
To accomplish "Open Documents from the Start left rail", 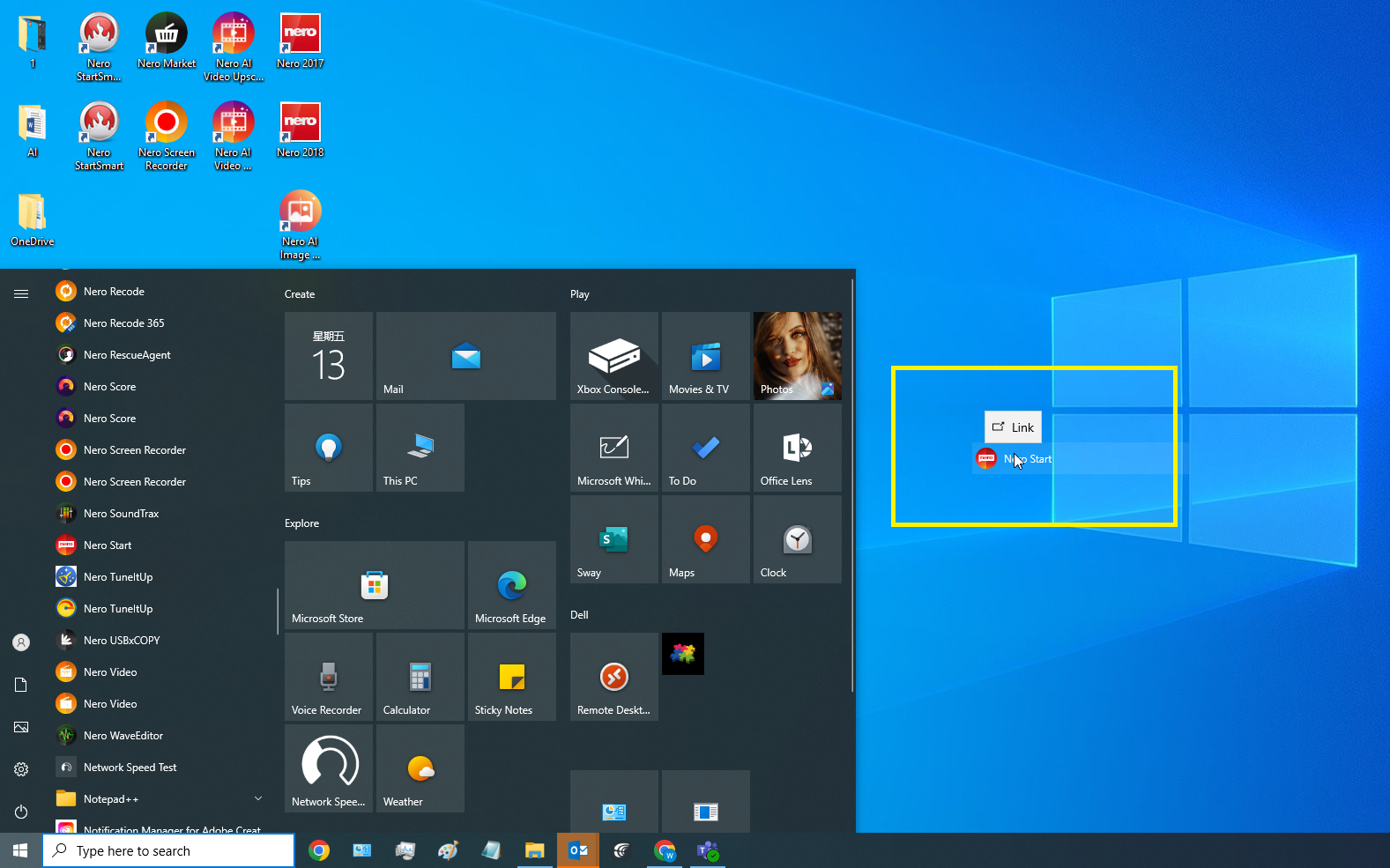I will [21, 685].
